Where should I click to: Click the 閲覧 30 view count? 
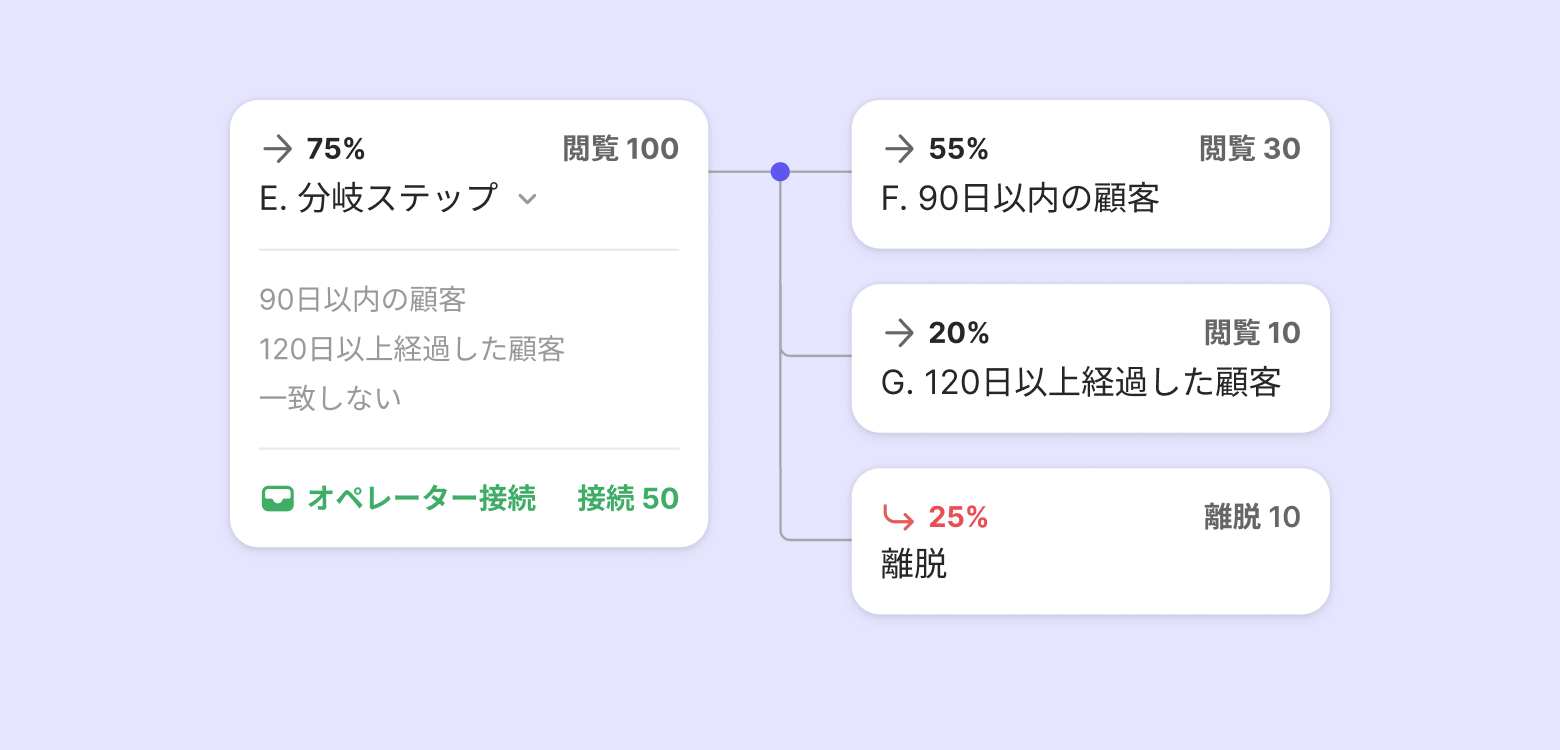(x=1250, y=150)
